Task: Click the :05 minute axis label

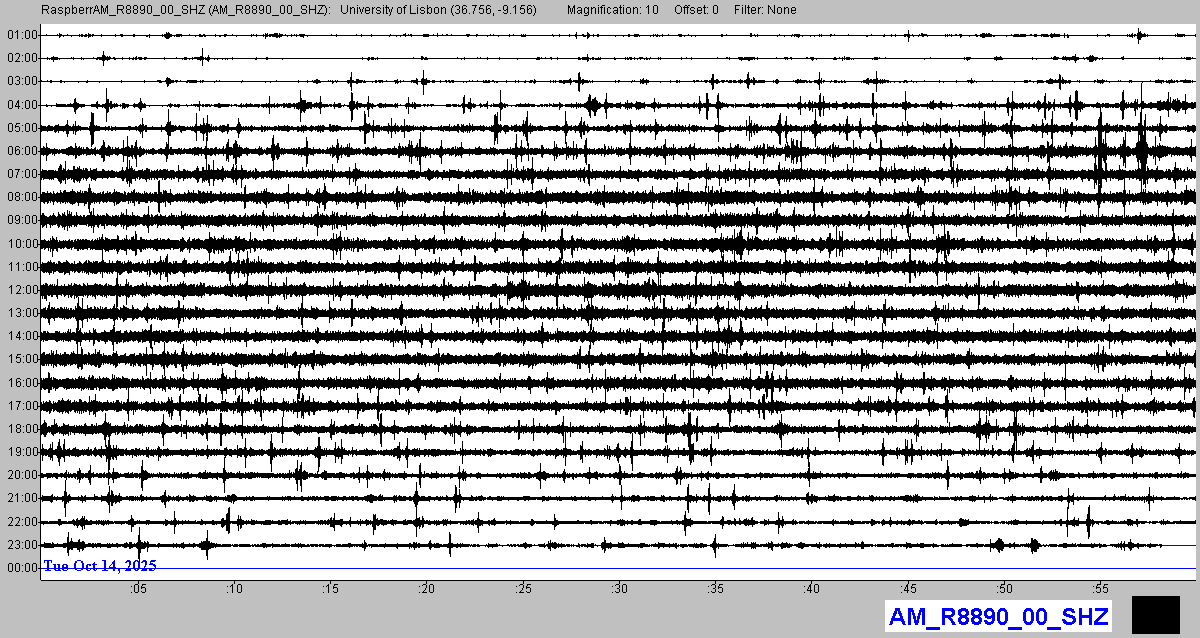Action: tap(138, 588)
